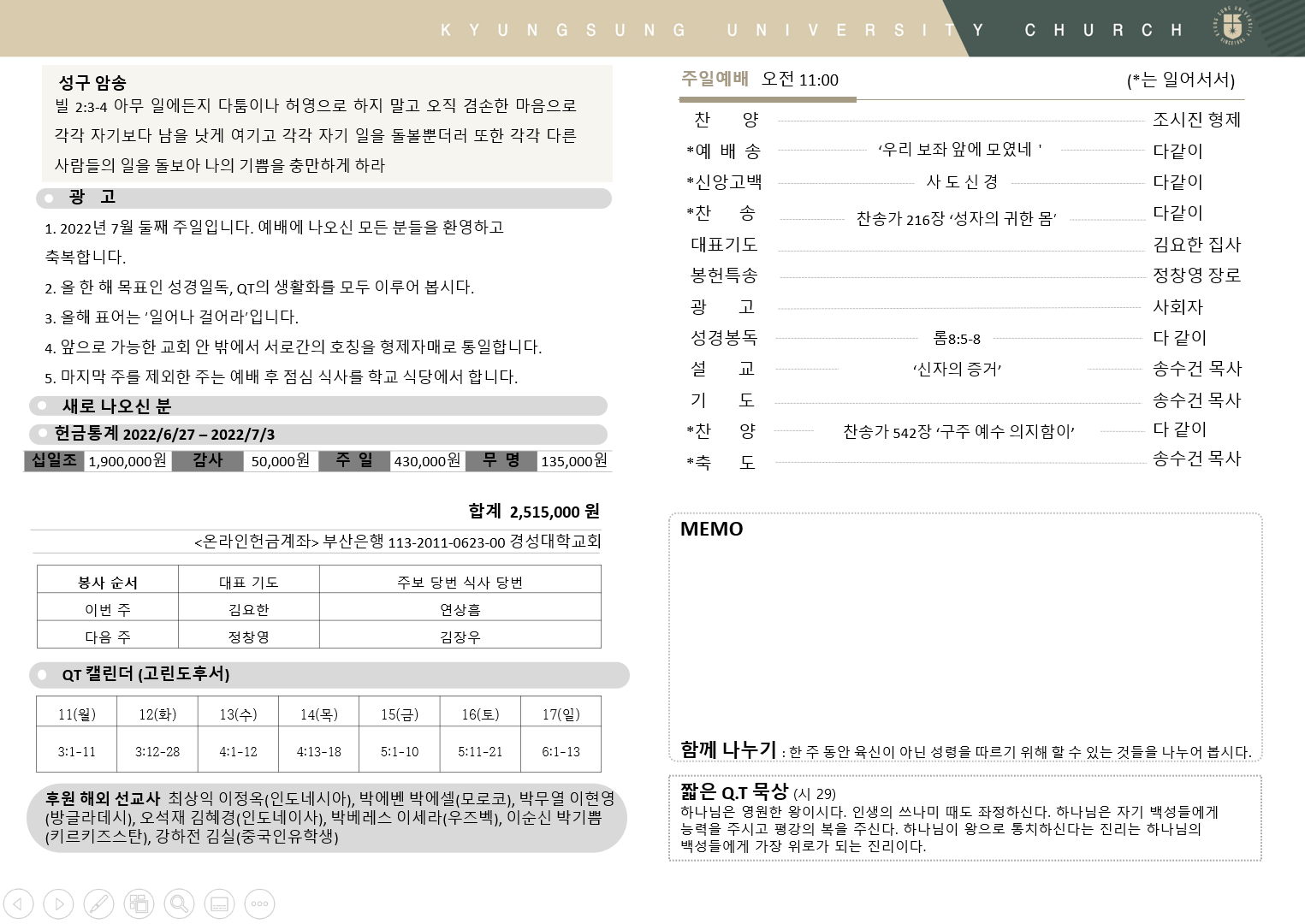This screenshot has width=1305, height=924.
Task: Click the name '김요한 집사'
Action: (1197, 245)
